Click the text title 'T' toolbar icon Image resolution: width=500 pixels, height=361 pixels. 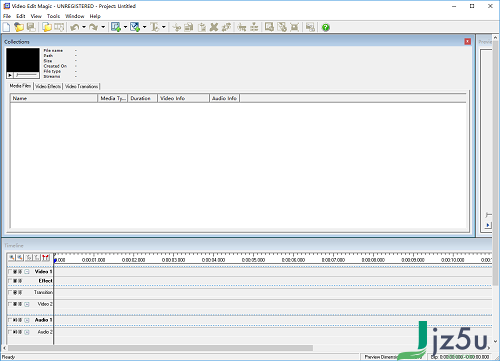point(155,27)
